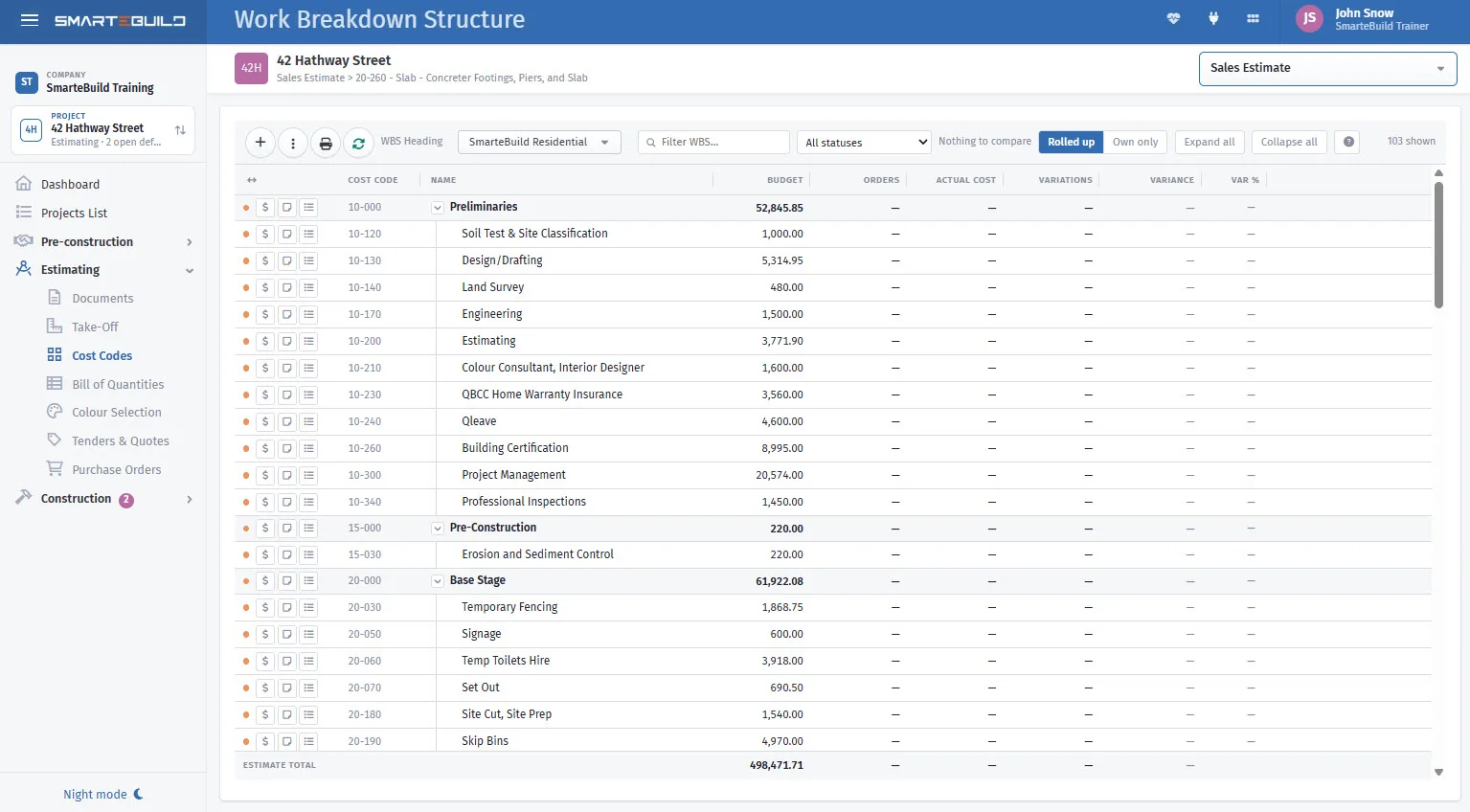The height and width of the screenshot is (812, 1470).
Task: Click the table vertical scrollbar
Action: [x=1438, y=244]
